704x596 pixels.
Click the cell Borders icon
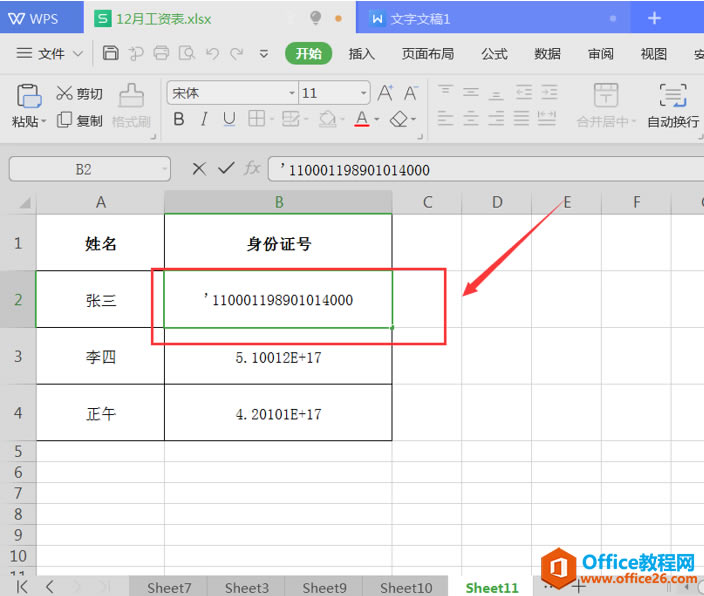pos(256,119)
